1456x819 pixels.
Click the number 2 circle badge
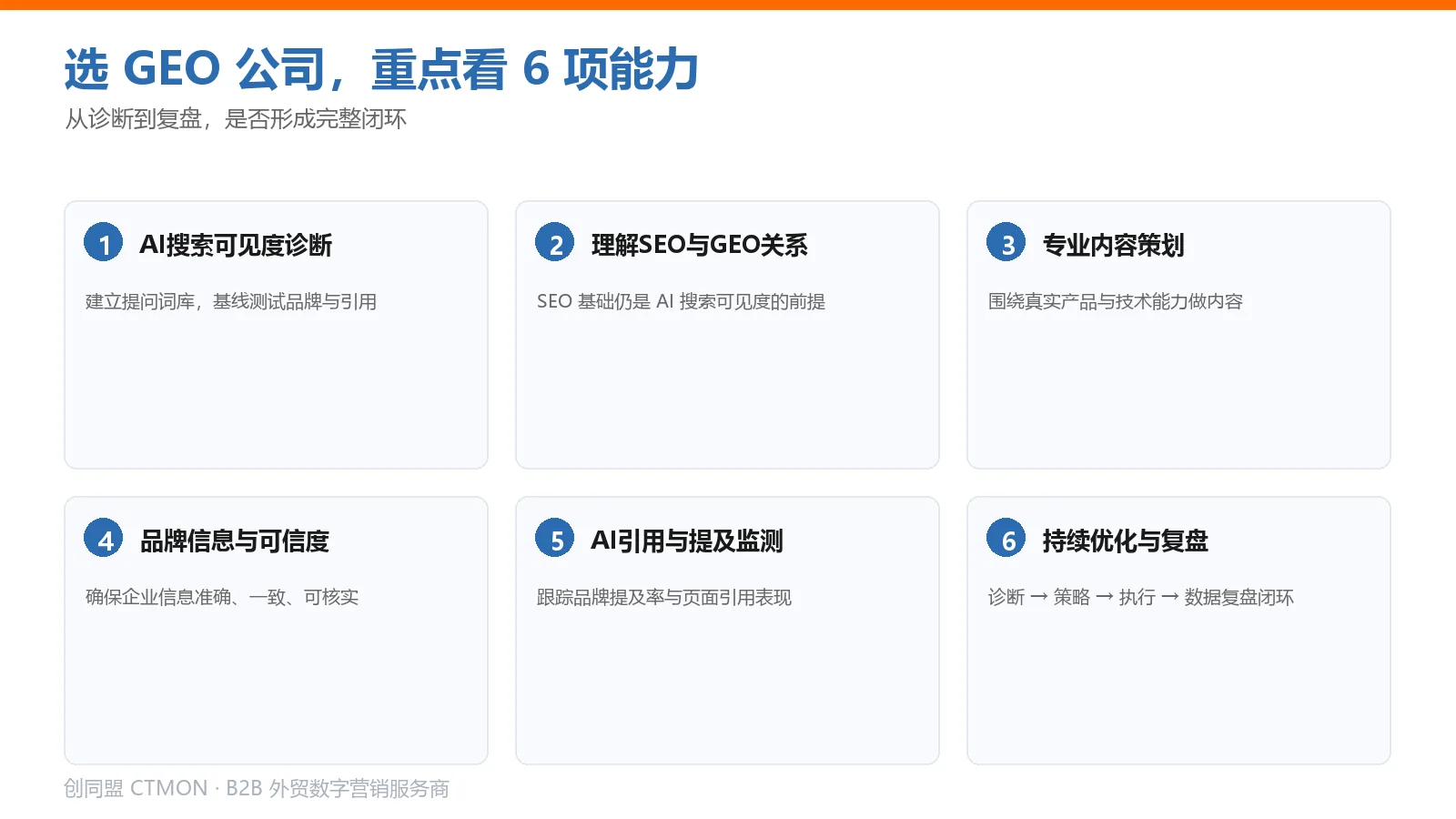(554, 243)
